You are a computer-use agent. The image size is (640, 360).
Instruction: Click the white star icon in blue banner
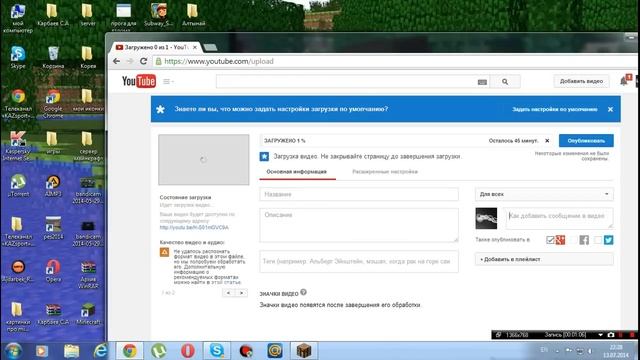[160, 109]
